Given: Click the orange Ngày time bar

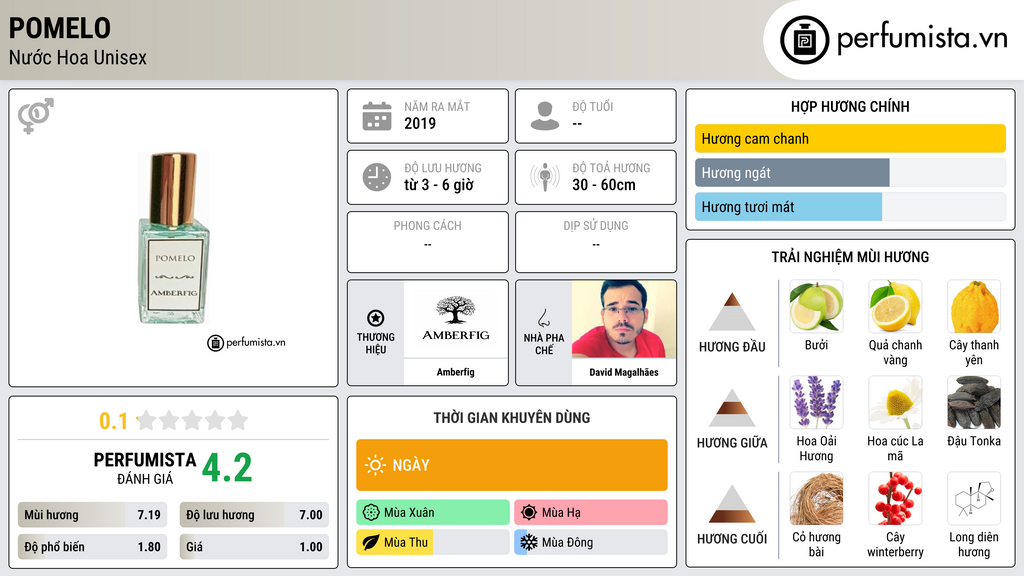Looking at the screenshot, I should (x=512, y=465).
